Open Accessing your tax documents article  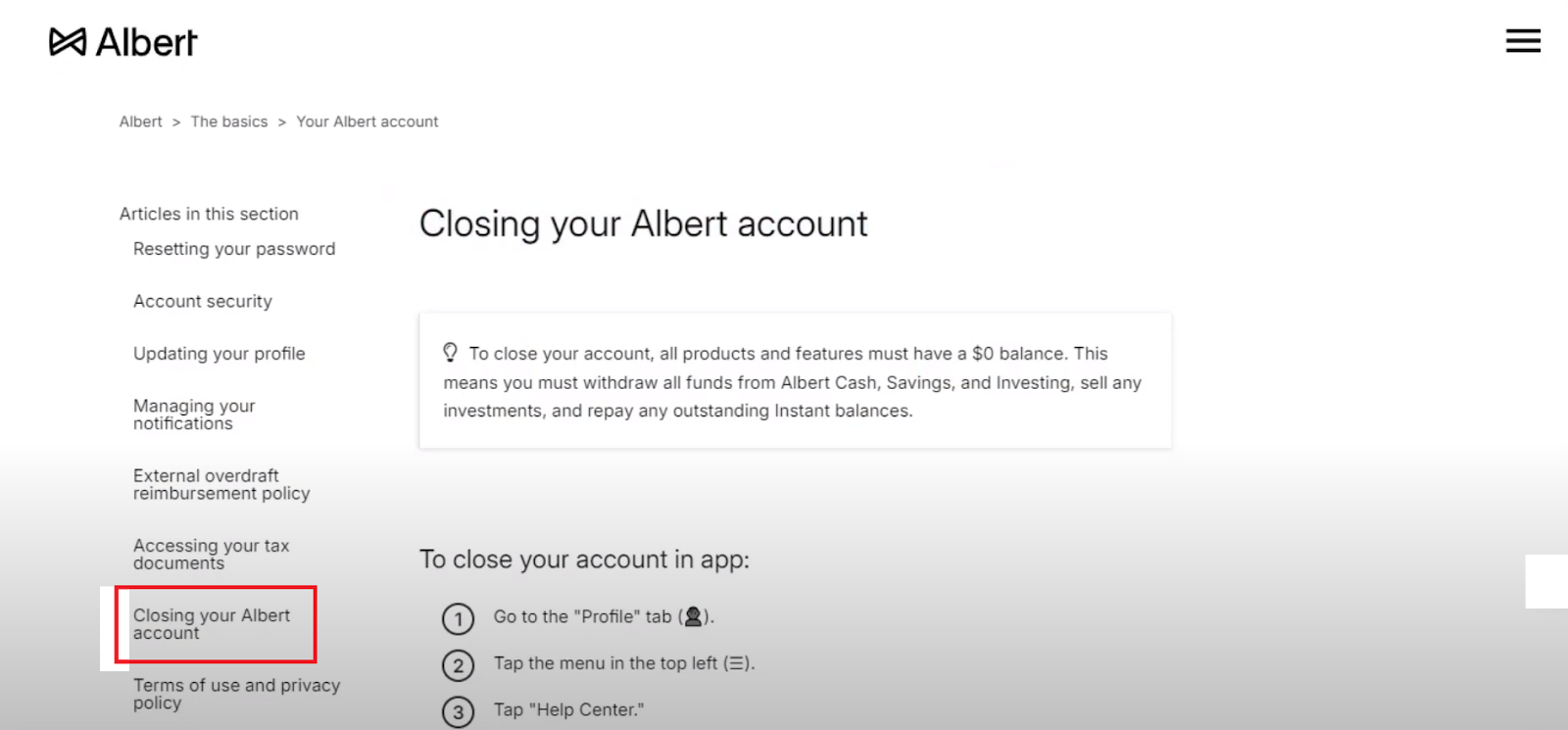[212, 554]
